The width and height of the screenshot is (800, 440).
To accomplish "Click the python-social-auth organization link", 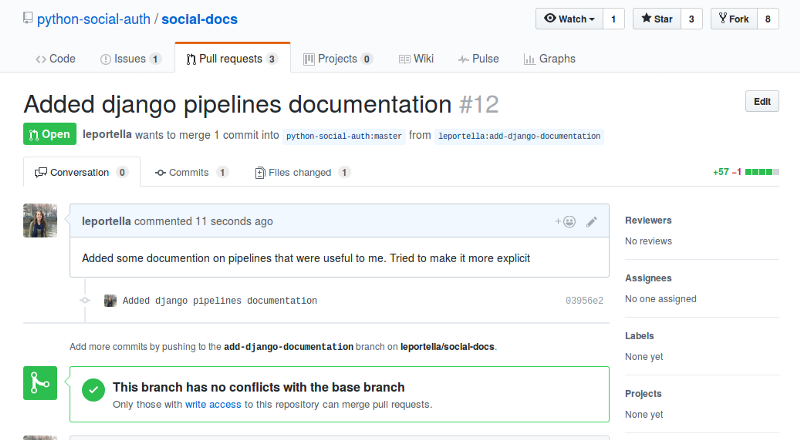I will coord(93,19).
